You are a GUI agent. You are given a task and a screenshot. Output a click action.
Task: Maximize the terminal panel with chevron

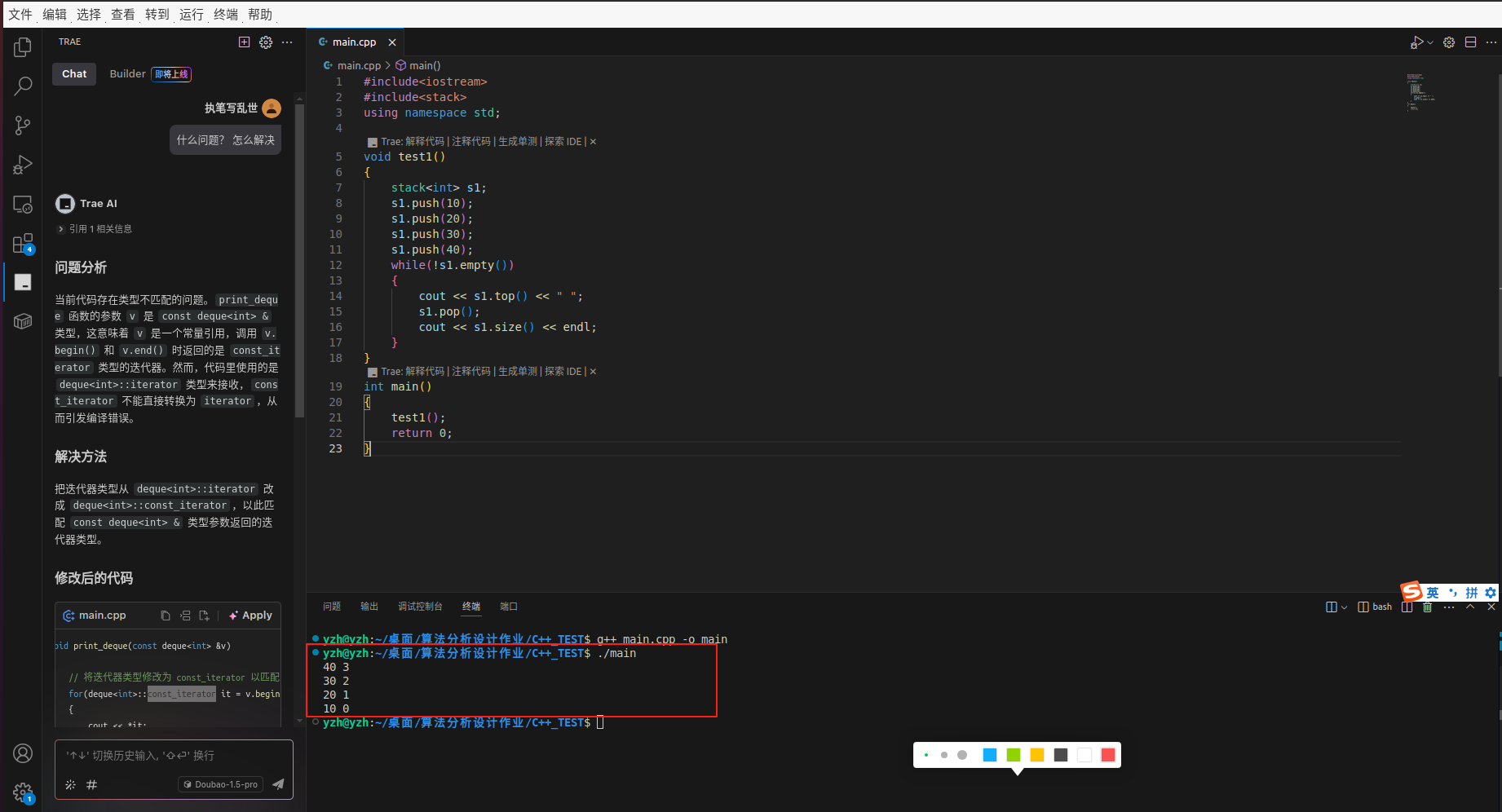[x=1470, y=607]
